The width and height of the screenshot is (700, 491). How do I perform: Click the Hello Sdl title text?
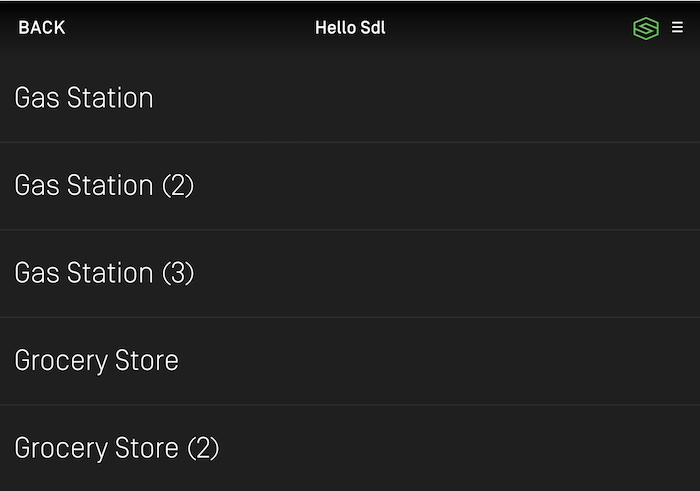click(350, 28)
